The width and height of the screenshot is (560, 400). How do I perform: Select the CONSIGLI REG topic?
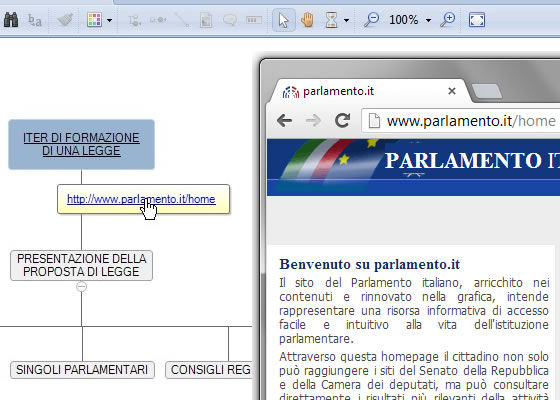tap(209, 370)
